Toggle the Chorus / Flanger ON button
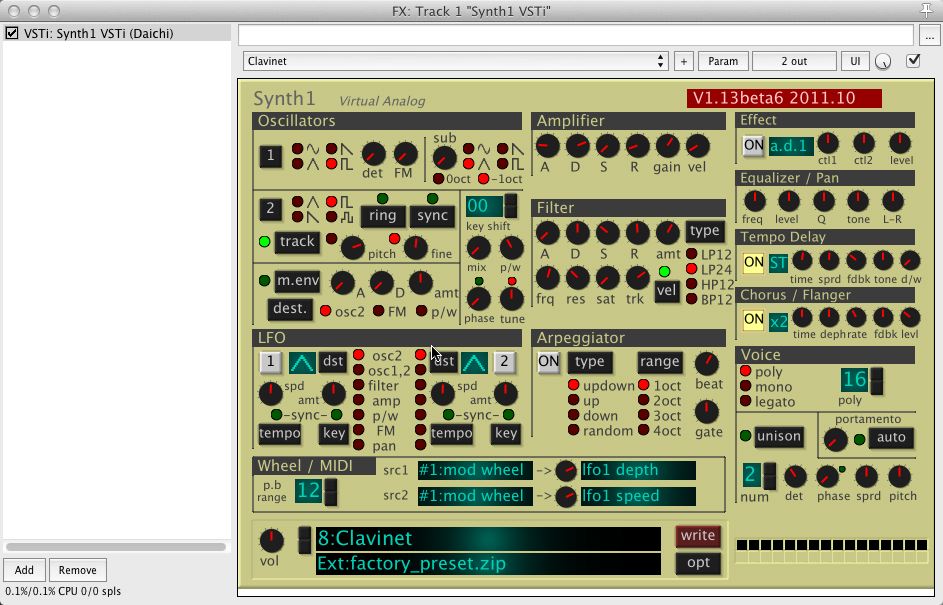The width and height of the screenshot is (943, 605). 754,319
